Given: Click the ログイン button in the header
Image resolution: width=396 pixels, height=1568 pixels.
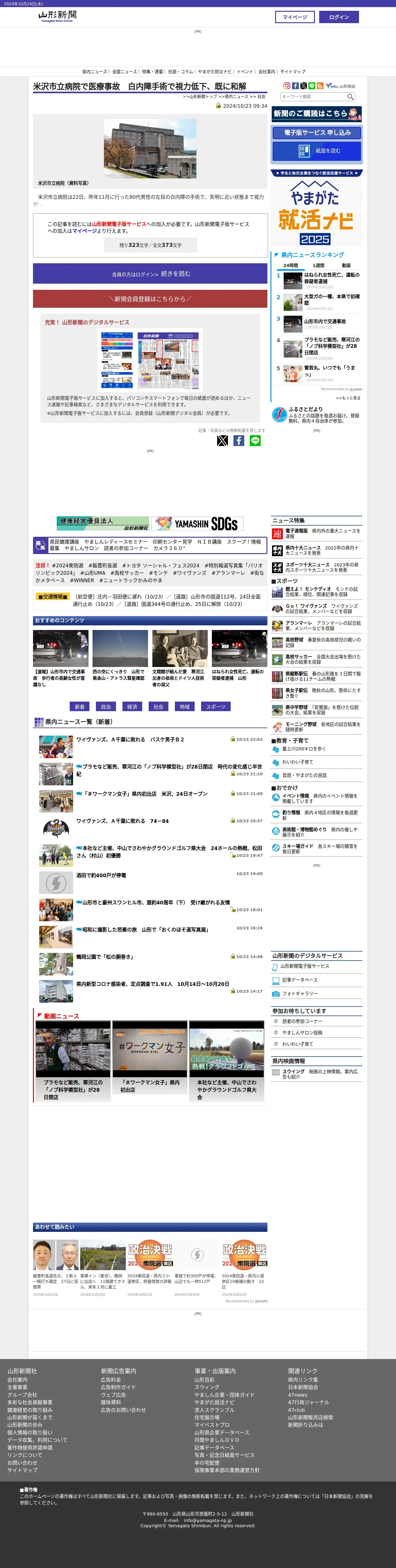Looking at the screenshot, I should 339,17.
